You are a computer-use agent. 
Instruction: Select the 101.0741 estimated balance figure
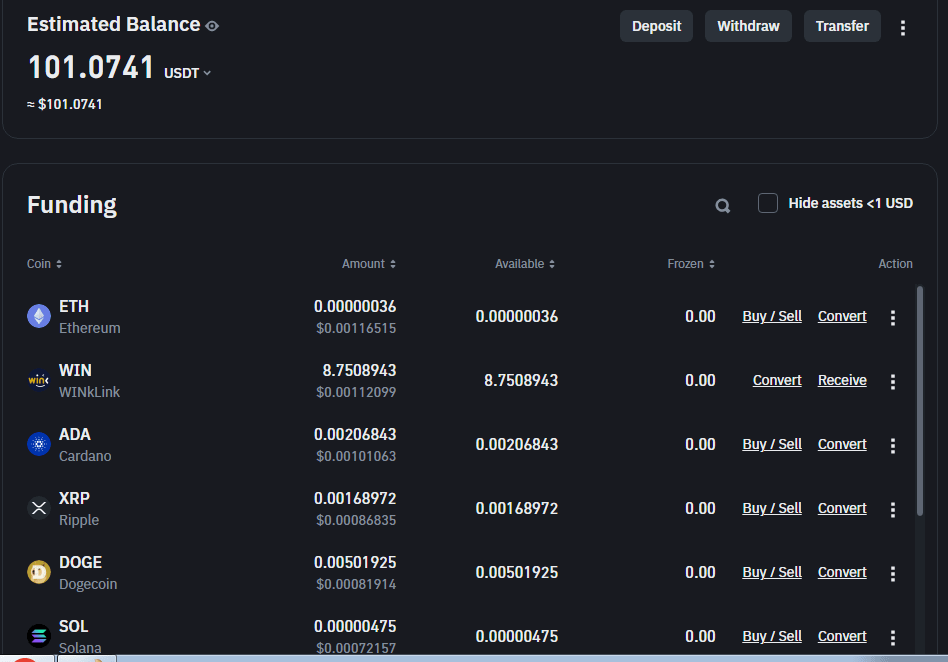coord(91,67)
